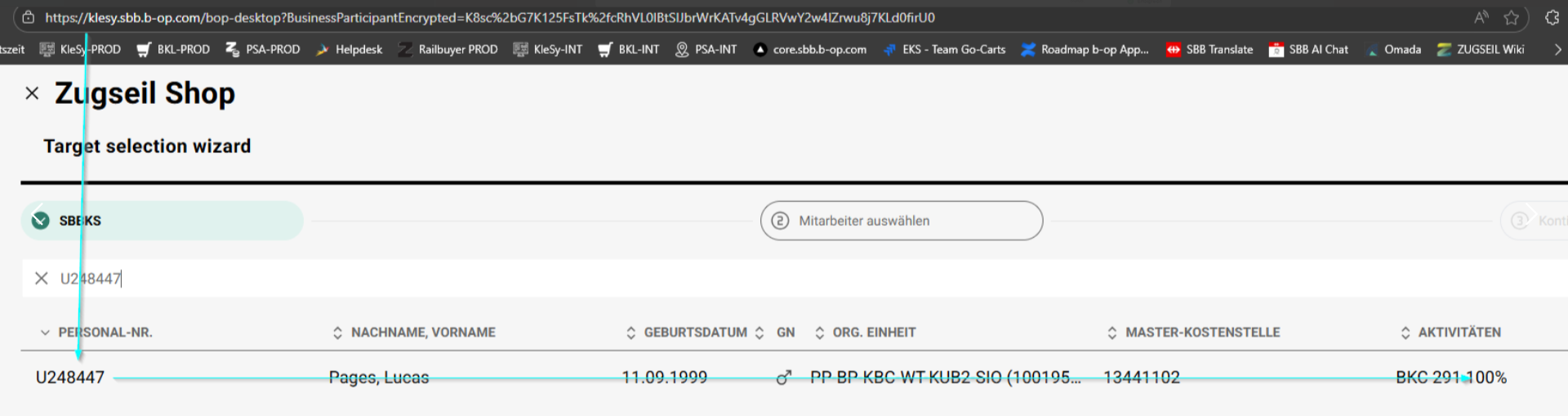Clear the U248447 search field

click(41, 279)
